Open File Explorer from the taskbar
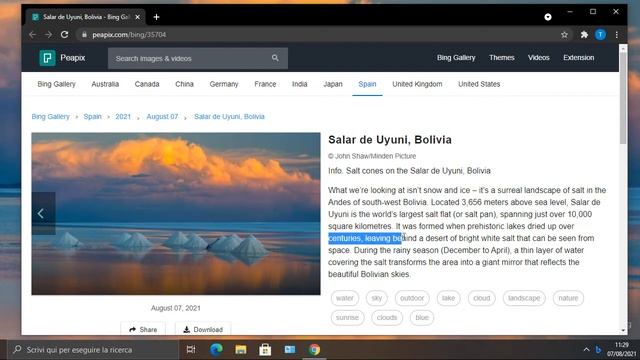 tap(240, 349)
